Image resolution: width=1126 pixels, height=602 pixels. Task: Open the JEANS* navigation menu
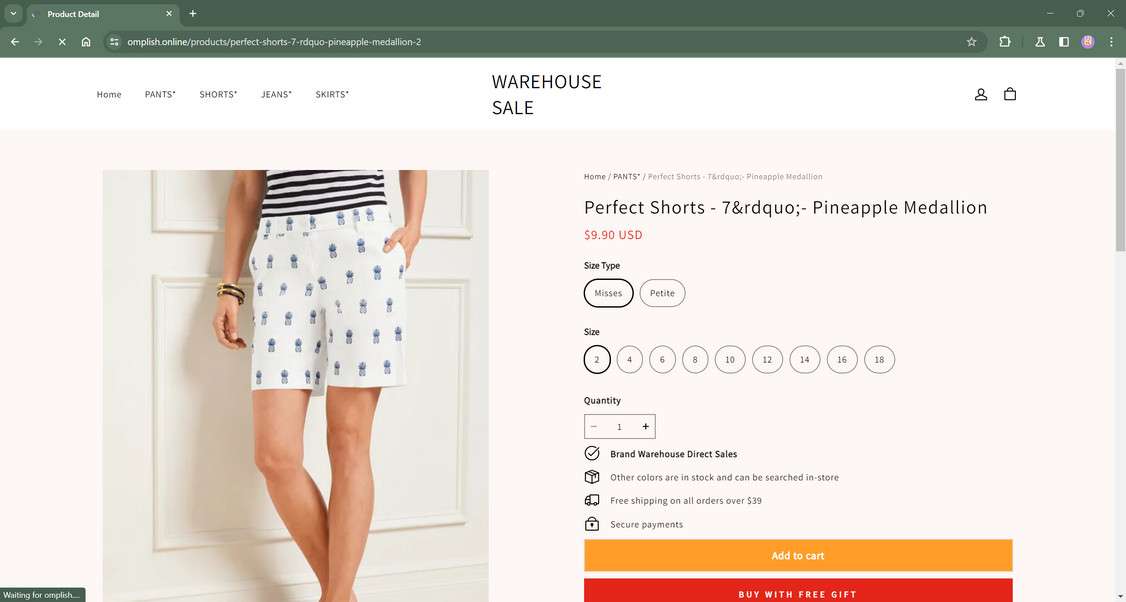click(x=276, y=94)
